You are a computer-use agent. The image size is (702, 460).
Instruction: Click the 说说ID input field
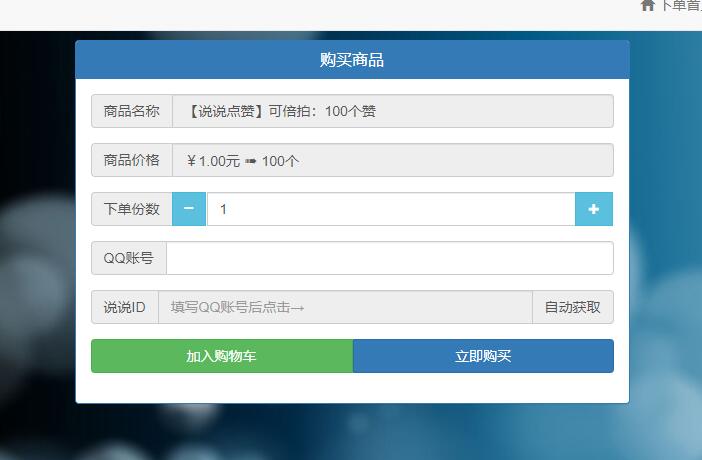click(x=345, y=307)
